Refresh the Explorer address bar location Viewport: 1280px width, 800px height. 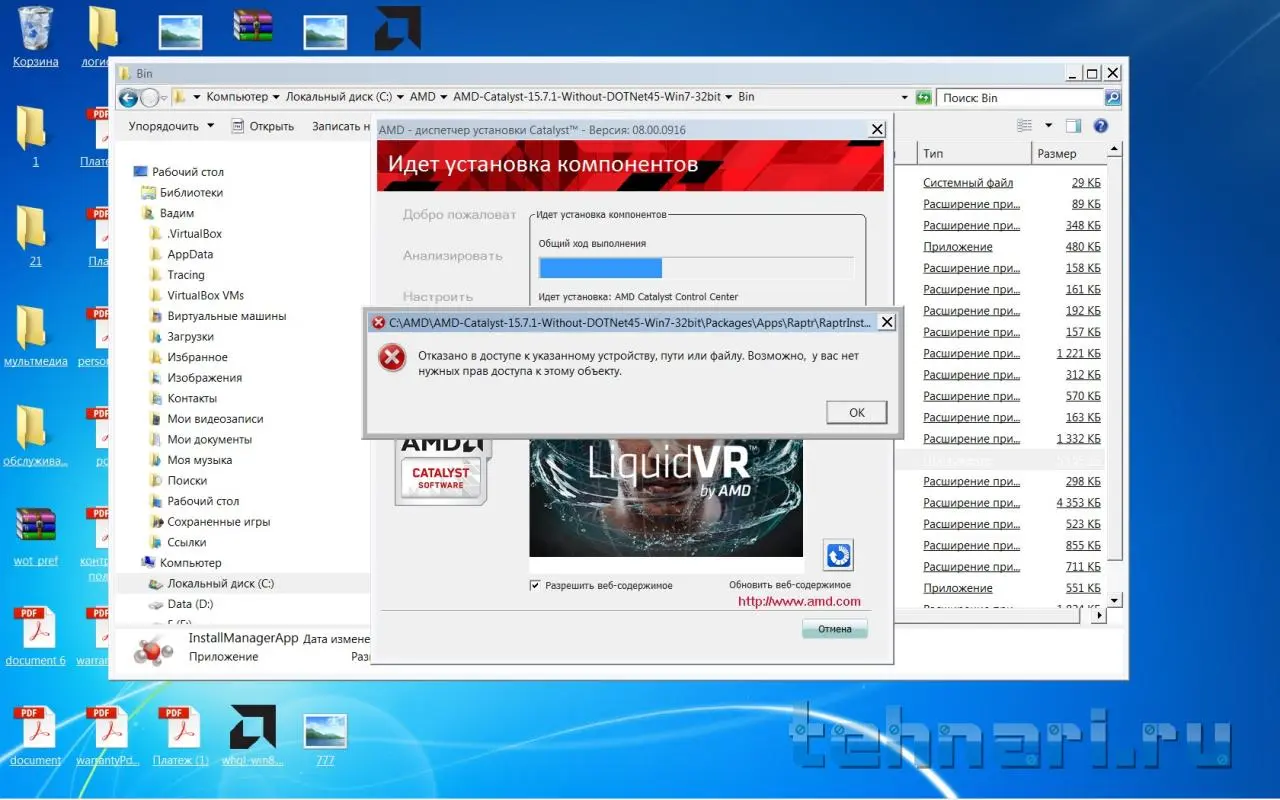point(923,97)
